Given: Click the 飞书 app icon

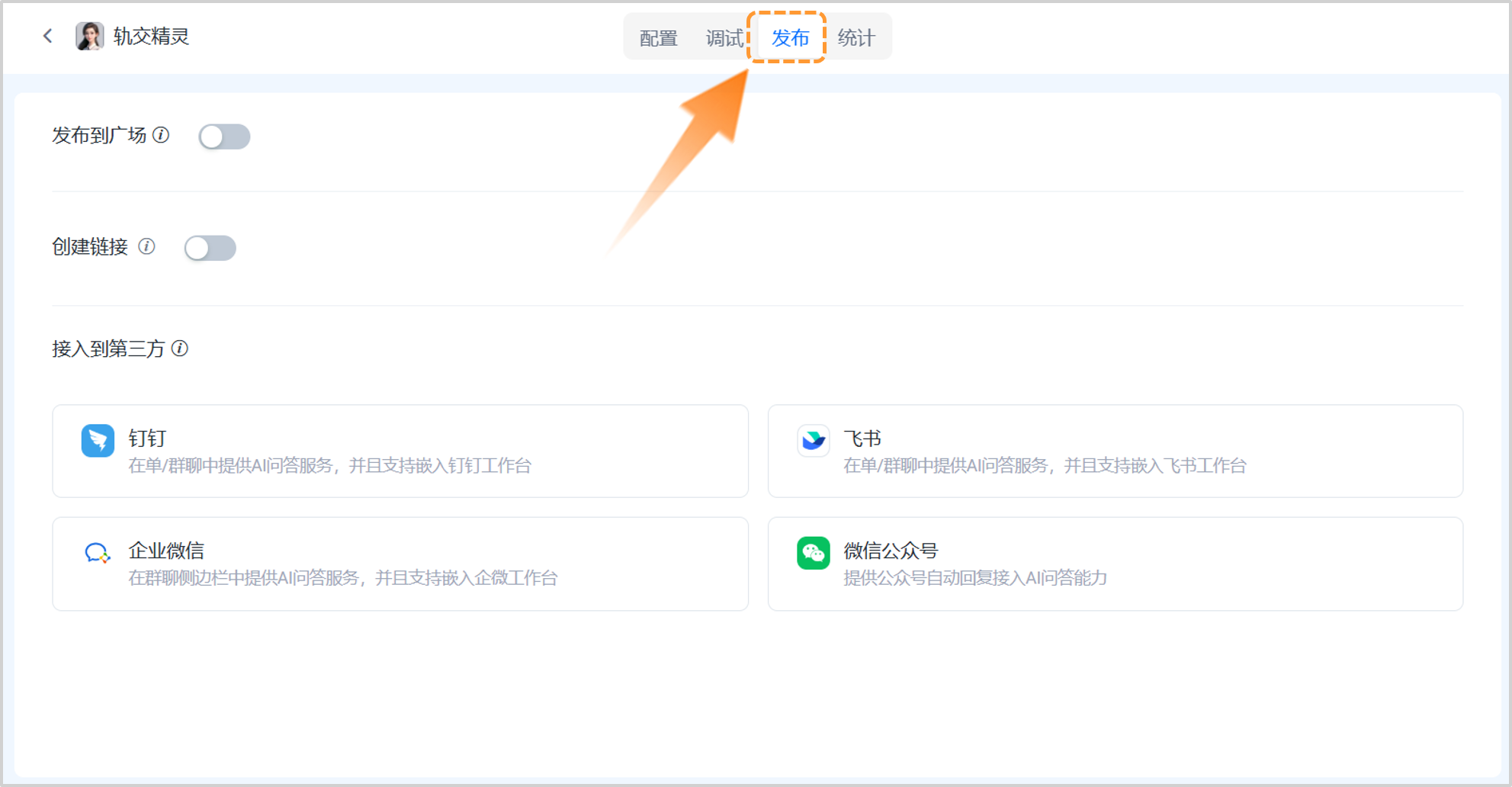Looking at the screenshot, I should tap(813, 441).
